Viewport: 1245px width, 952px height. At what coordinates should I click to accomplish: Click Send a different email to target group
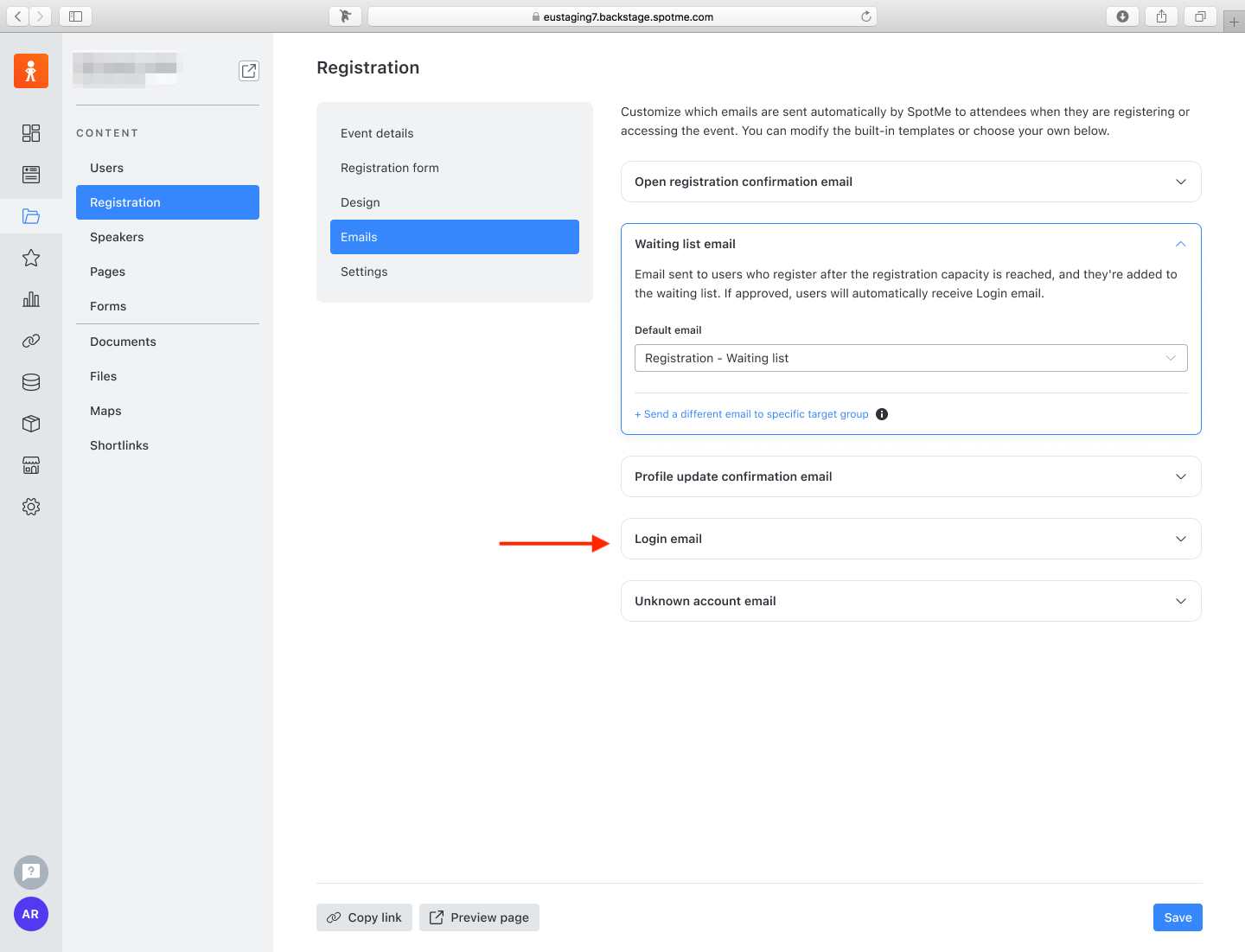751,414
